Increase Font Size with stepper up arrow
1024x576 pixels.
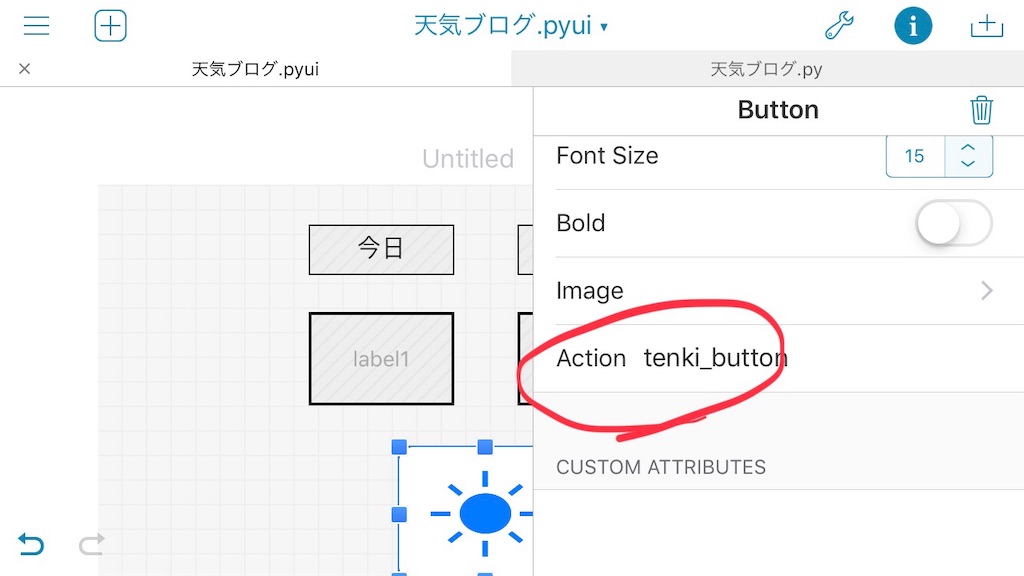(968, 148)
